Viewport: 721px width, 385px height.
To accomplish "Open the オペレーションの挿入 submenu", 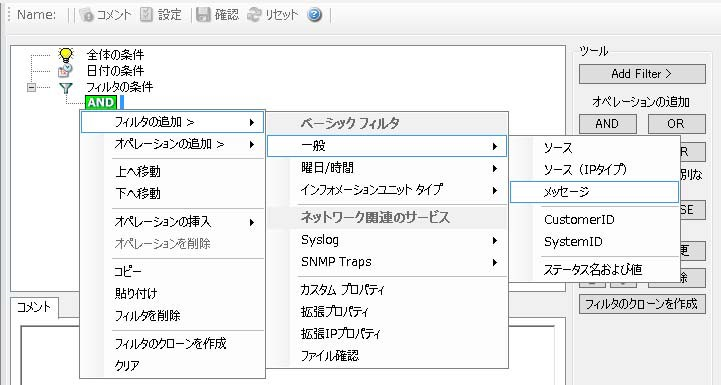I will coord(172,222).
